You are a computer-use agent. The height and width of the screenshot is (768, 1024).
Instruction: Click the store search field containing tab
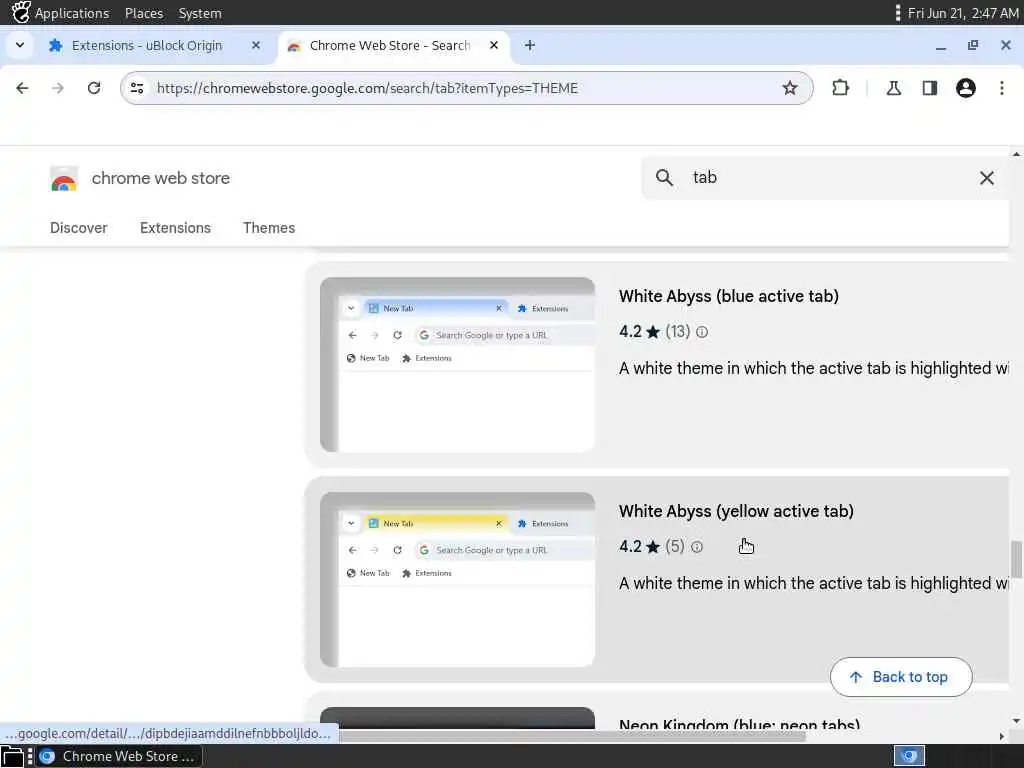[x=826, y=178]
